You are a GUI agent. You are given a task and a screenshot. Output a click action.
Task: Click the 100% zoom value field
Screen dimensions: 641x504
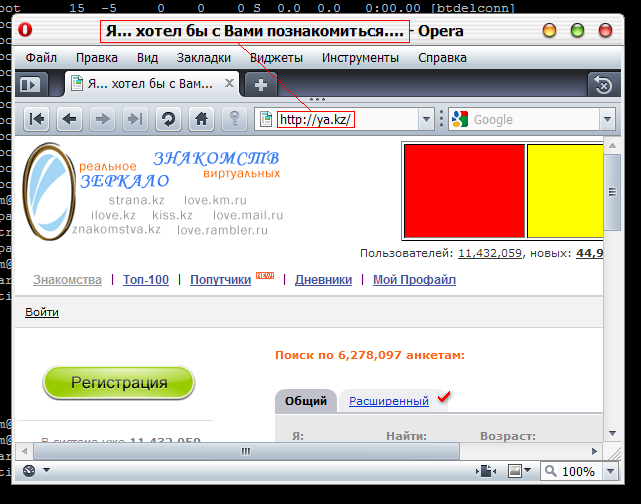pos(578,472)
